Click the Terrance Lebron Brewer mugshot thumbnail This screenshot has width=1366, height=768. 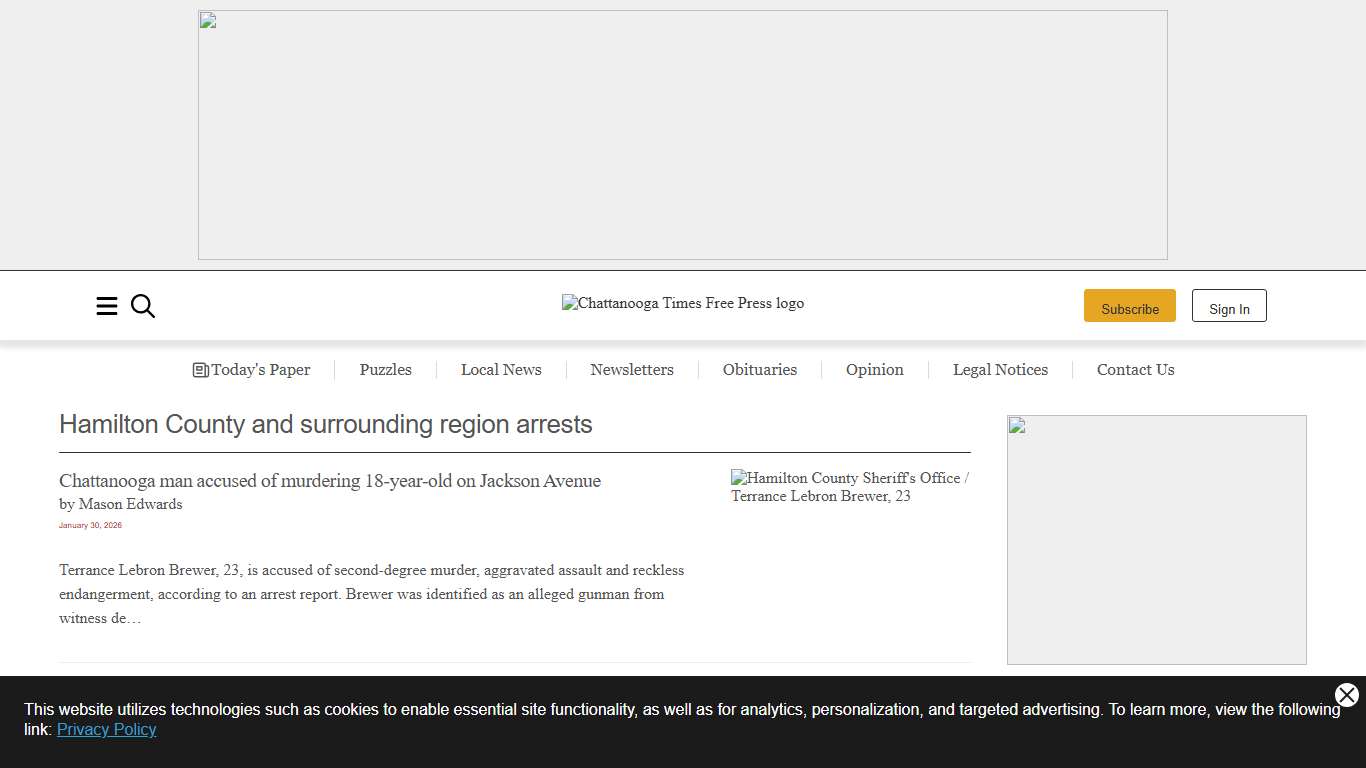point(850,487)
